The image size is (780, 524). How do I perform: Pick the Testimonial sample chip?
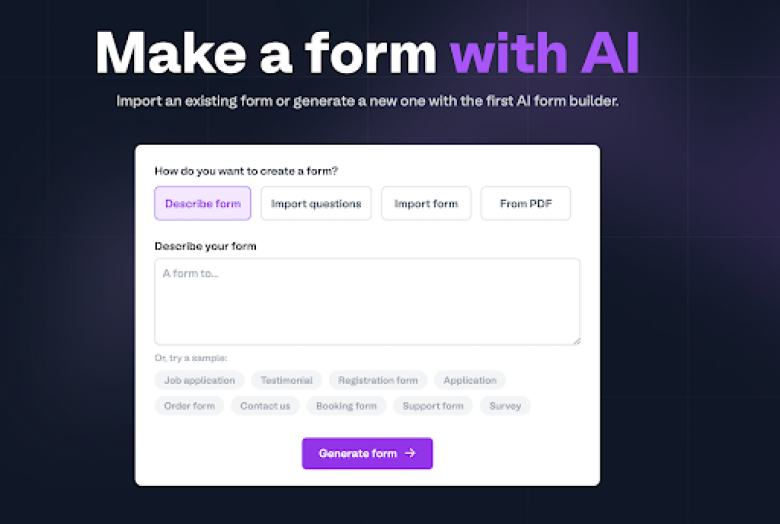click(287, 380)
